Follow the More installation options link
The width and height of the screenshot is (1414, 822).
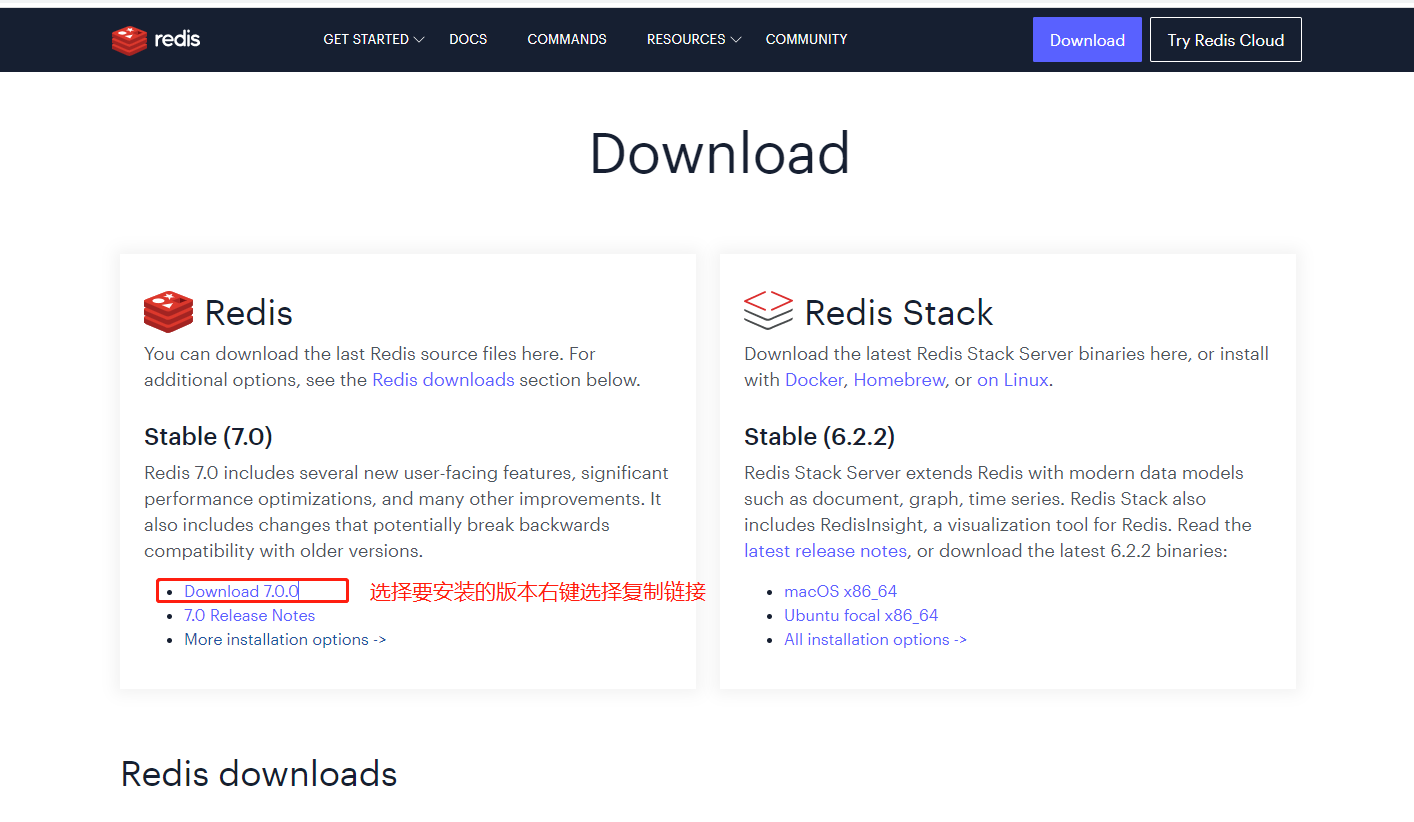point(285,640)
